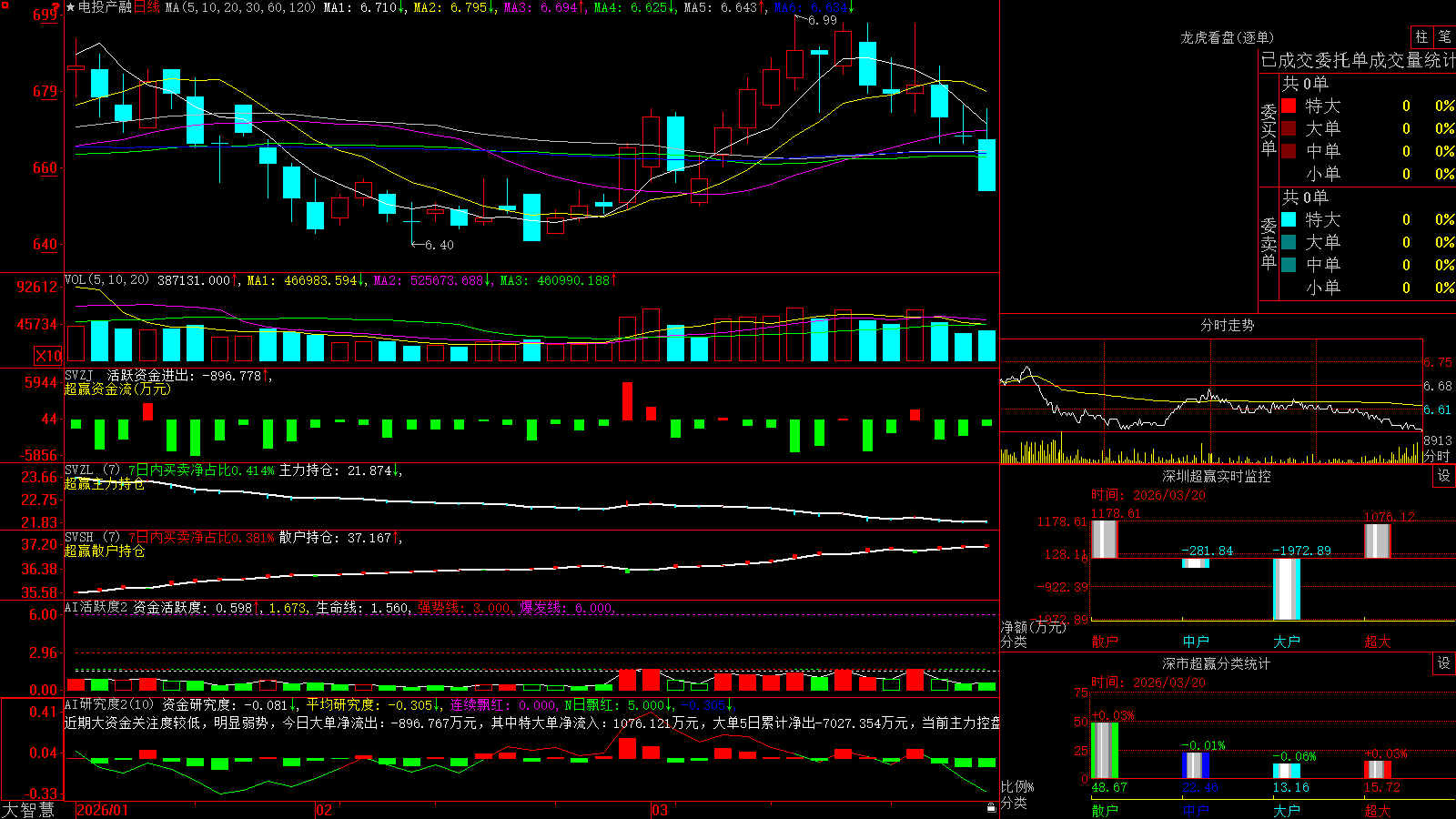Click the 散户 bar valued 1178.61

pyautogui.click(x=1104, y=539)
